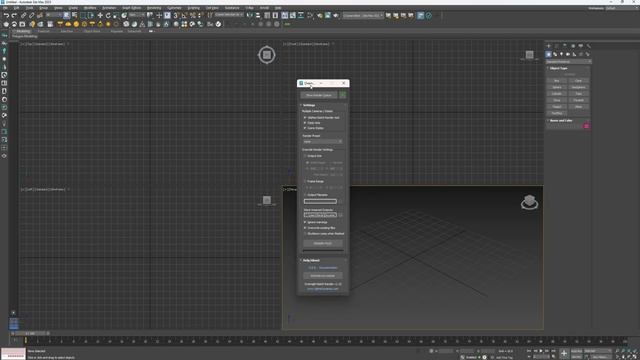Click ViewCube in the perspective viewport
640x360 pixels.
coord(529,202)
